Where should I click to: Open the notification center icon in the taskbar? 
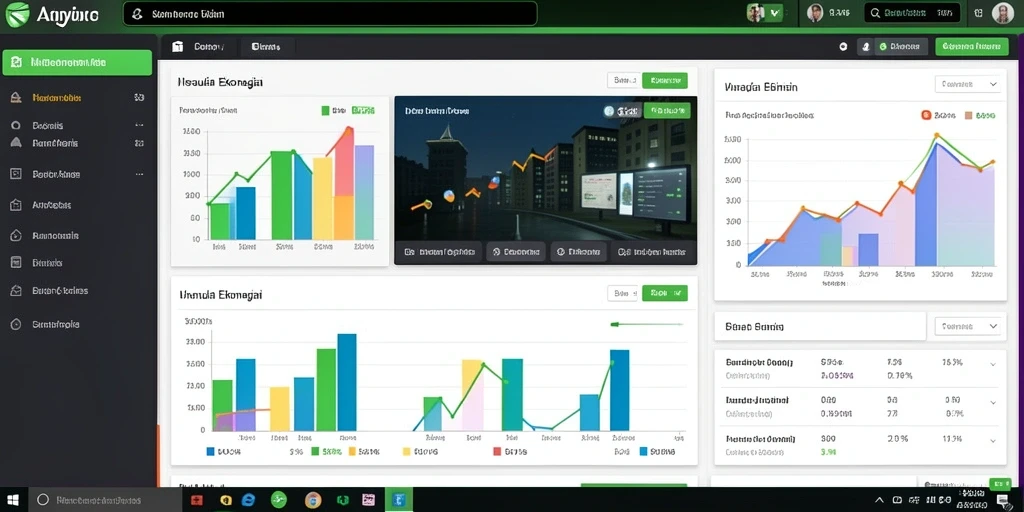pos(1002,501)
